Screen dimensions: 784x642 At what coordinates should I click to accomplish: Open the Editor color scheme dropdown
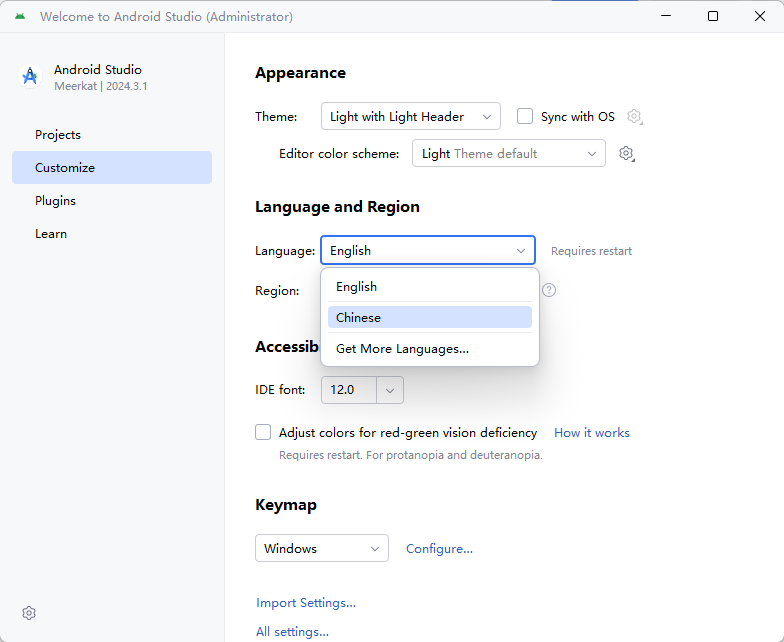508,154
